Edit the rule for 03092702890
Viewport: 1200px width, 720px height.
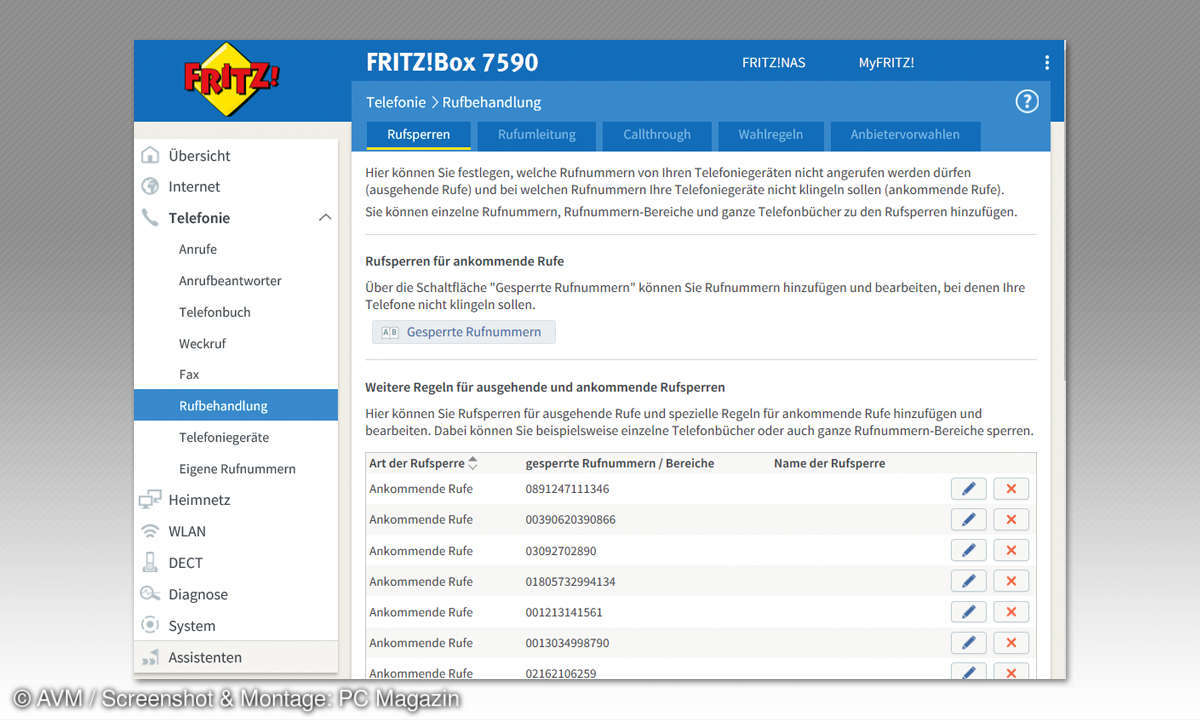[x=968, y=550]
